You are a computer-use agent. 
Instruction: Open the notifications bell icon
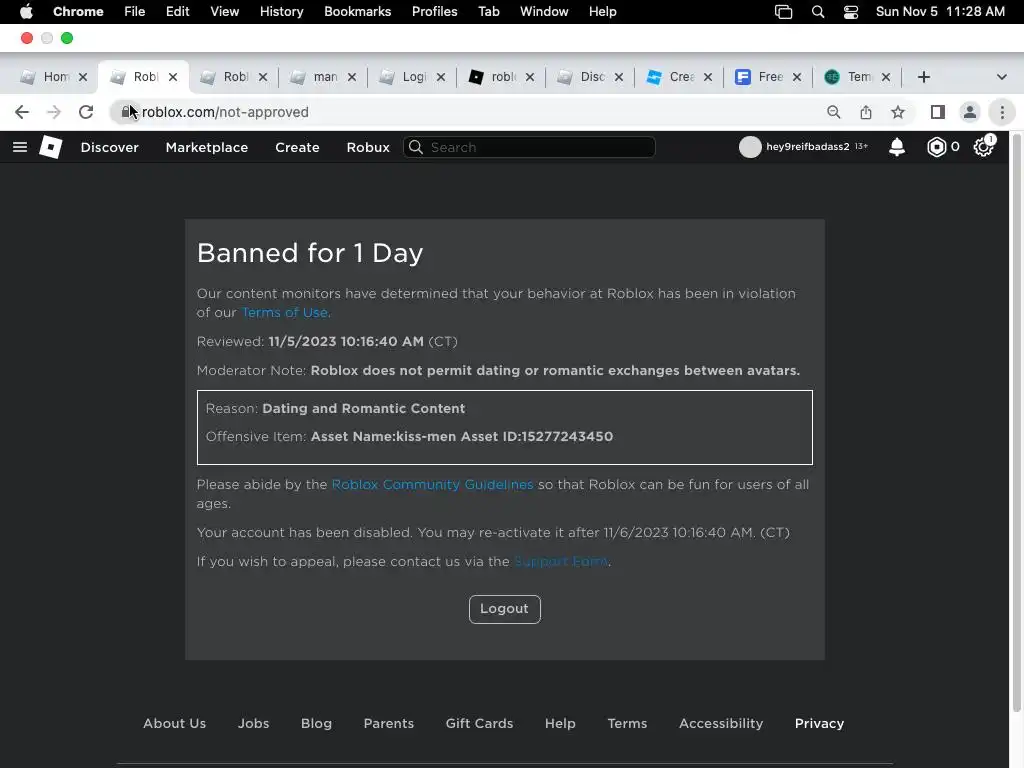[897, 147]
